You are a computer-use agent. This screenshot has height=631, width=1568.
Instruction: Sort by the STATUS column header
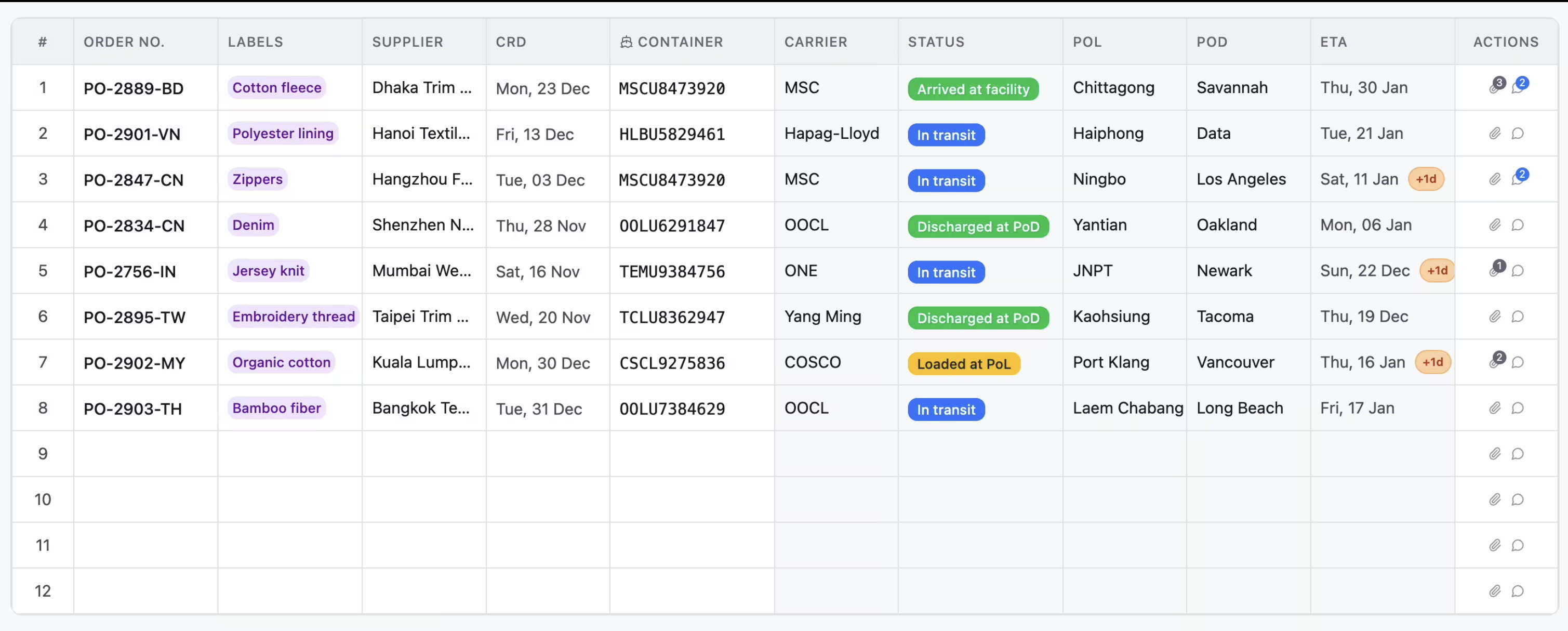936,42
